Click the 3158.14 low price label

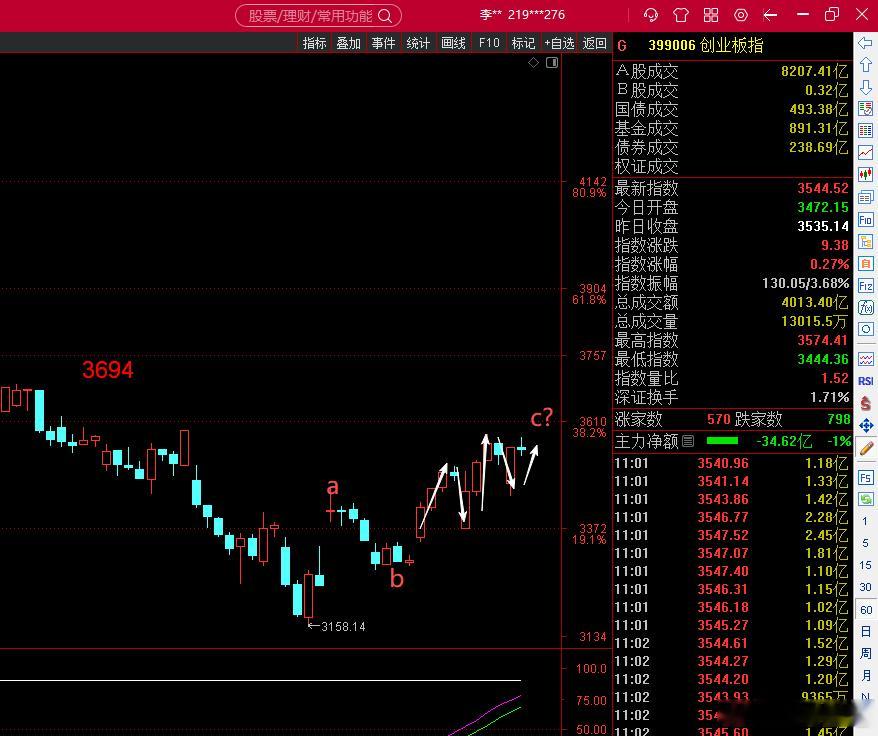click(343, 627)
